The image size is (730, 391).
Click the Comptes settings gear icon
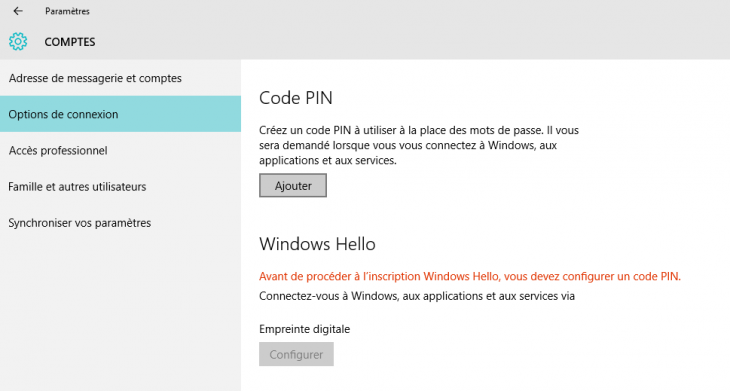click(x=18, y=42)
